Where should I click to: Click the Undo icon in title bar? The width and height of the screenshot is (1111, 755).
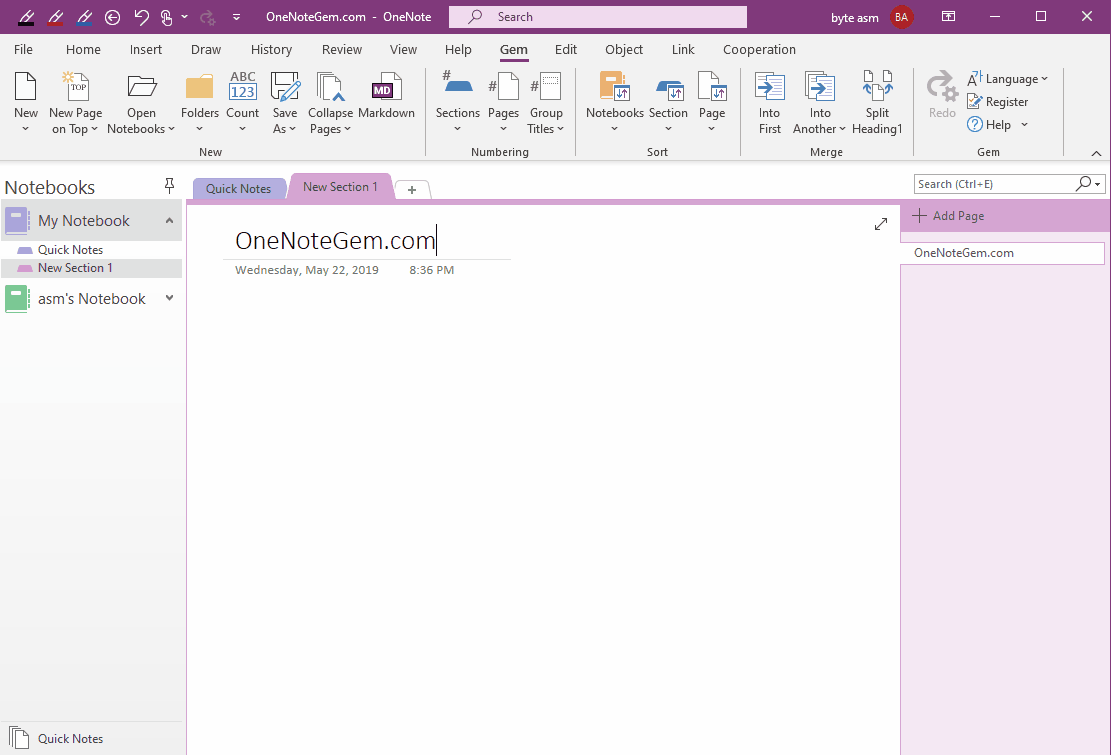pyautogui.click(x=141, y=17)
